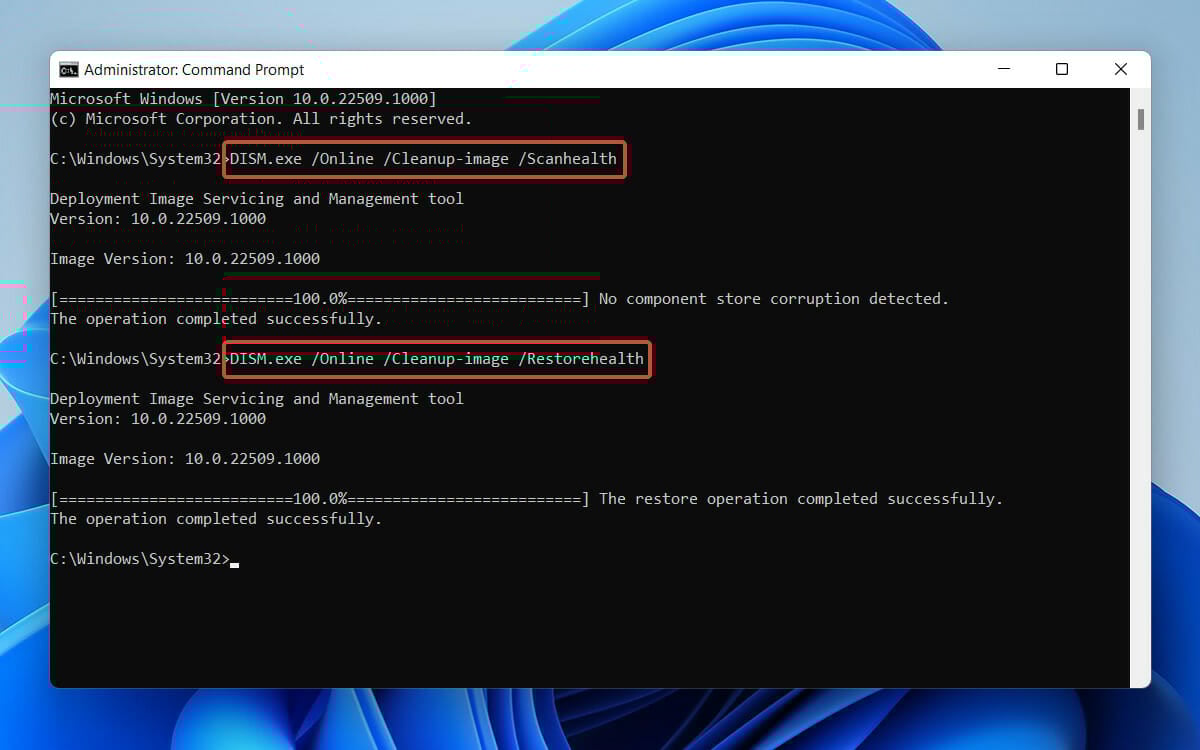Click the blinking cursor at the last prompt
The width and height of the screenshot is (1200, 750).
[235, 564]
